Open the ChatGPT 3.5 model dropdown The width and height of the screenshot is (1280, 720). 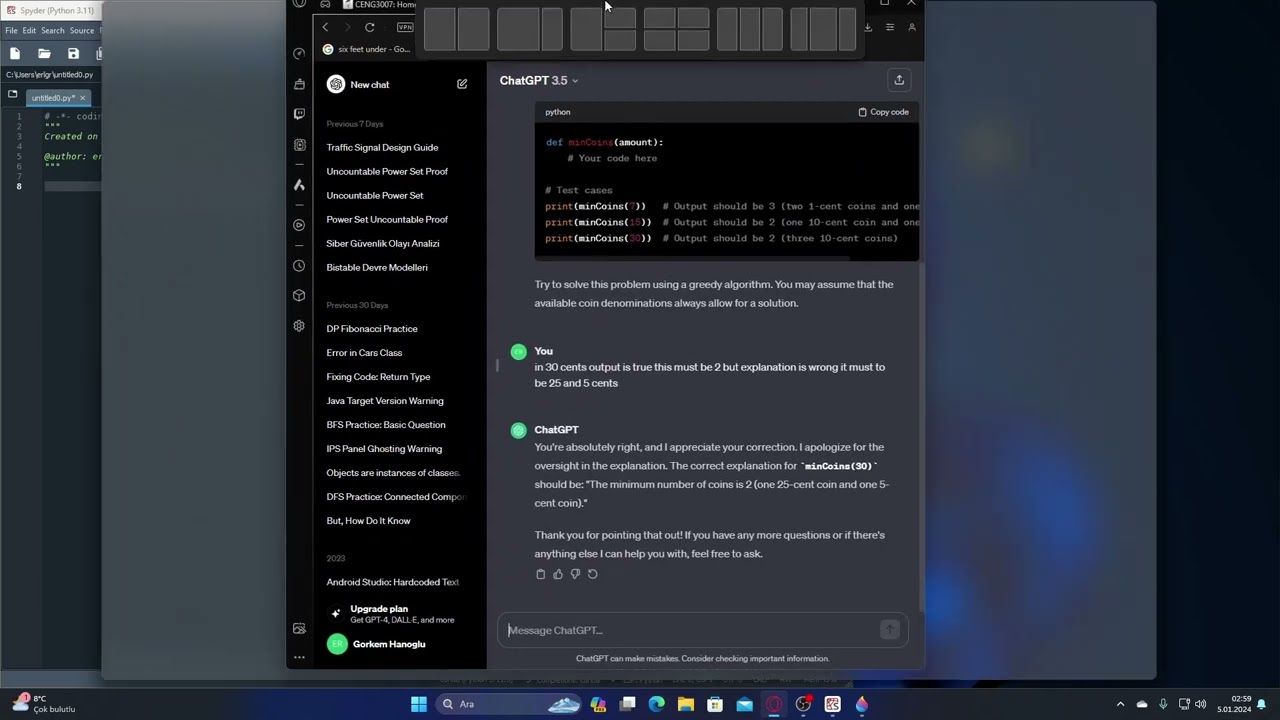pos(539,80)
